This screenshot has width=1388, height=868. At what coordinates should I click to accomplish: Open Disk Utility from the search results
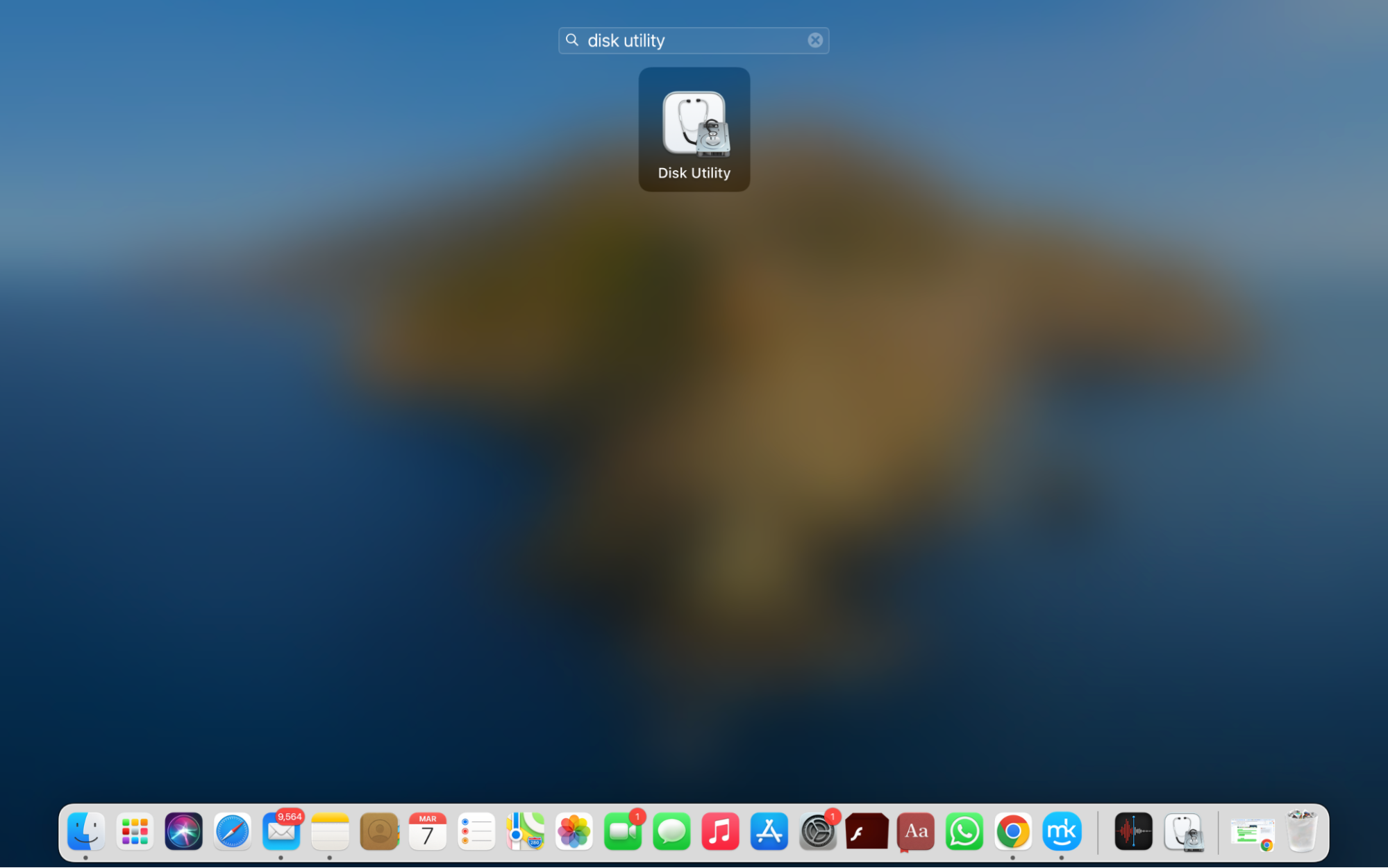coord(694,129)
